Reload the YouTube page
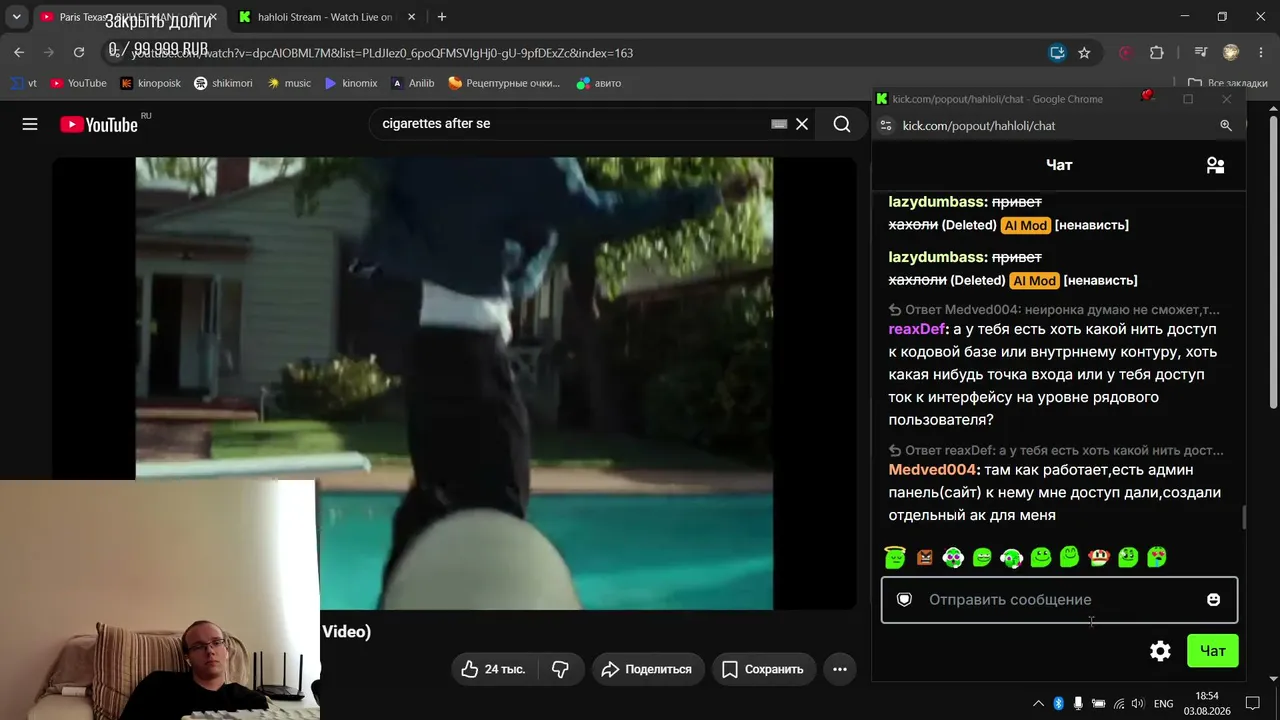The height and width of the screenshot is (720, 1280). (79, 52)
